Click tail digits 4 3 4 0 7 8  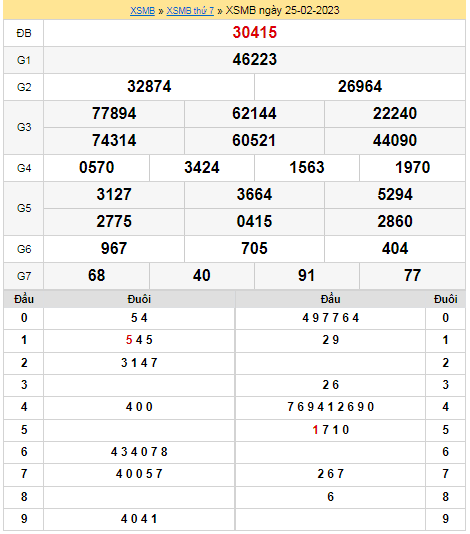coord(139,452)
